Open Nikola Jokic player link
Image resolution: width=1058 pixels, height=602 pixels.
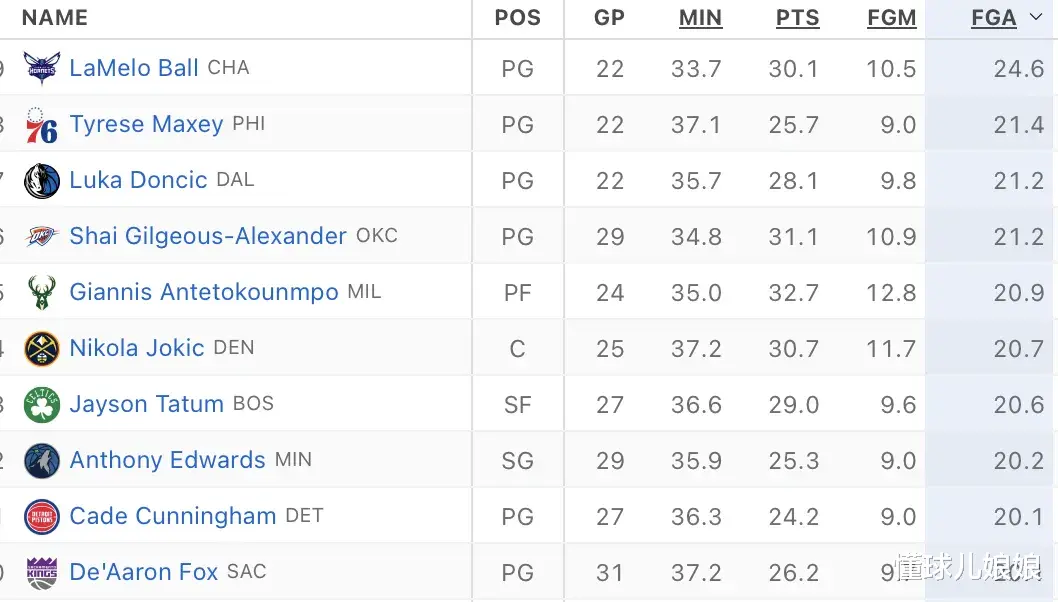click(137, 348)
